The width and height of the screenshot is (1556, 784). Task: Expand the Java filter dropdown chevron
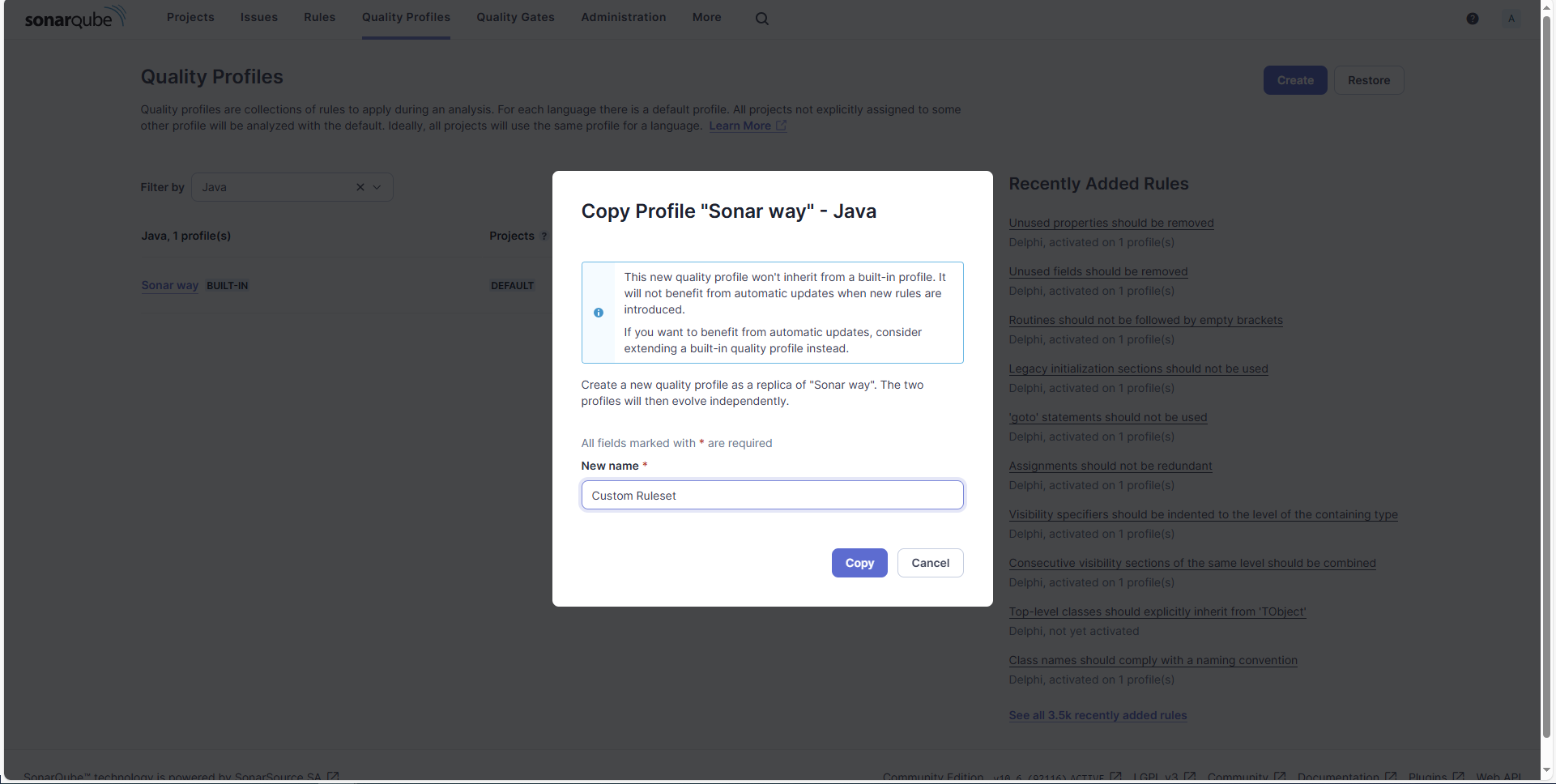[x=377, y=187]
